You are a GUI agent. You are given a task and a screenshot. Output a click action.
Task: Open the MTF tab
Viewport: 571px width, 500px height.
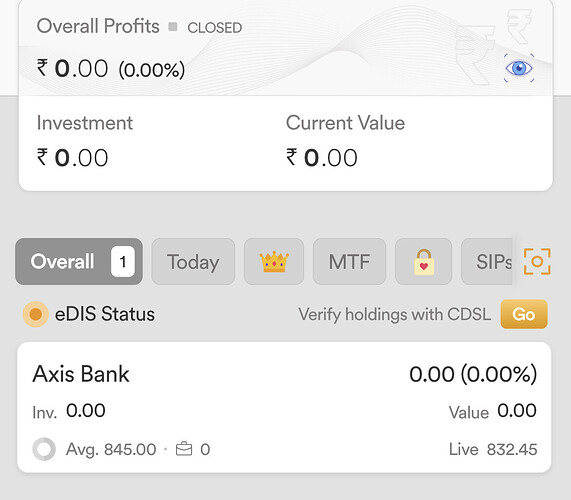[x=349, y=261]
